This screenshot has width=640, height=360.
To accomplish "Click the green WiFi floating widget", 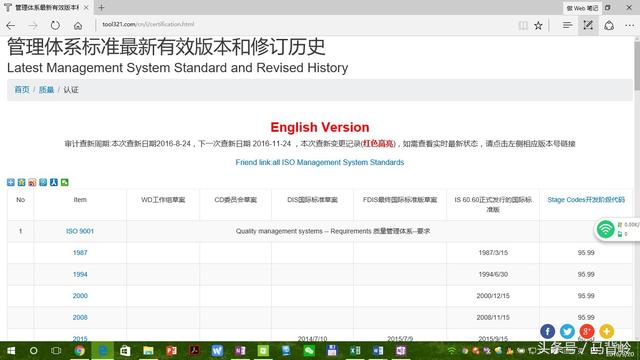I will [x=605, y=229].
